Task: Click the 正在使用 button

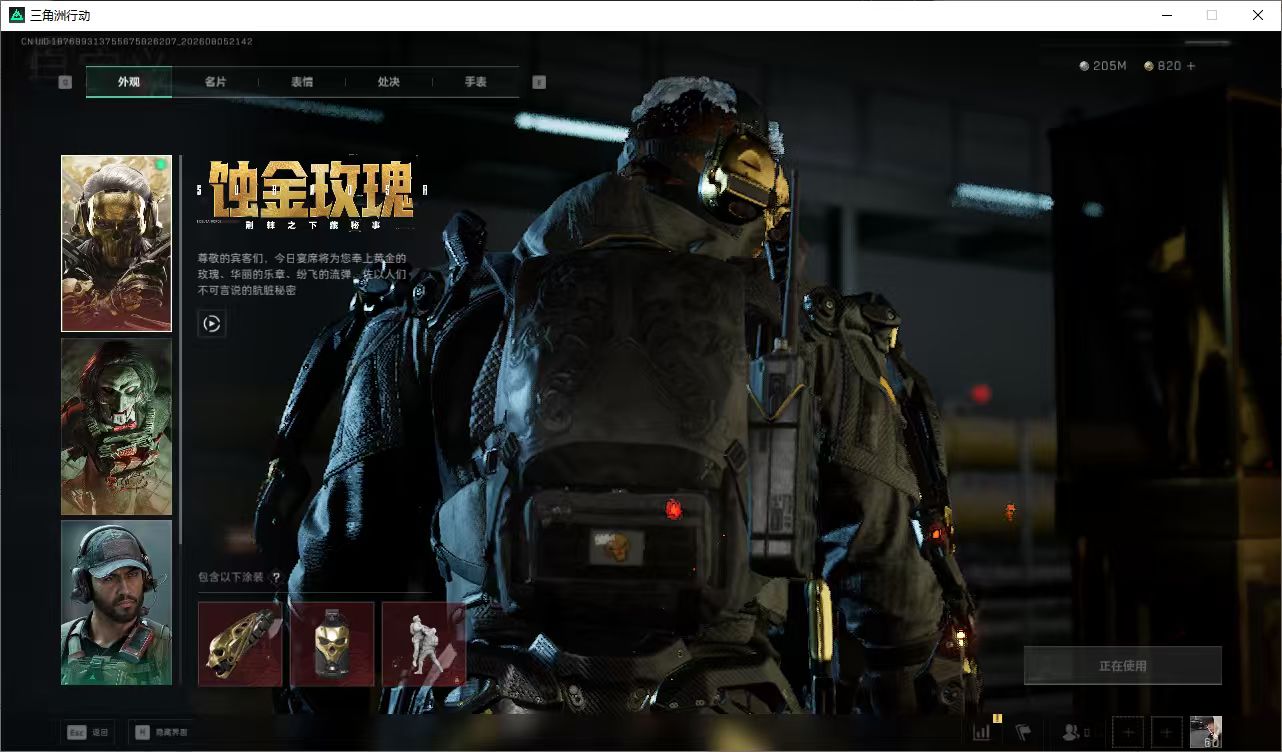Action: (1123, 665)
